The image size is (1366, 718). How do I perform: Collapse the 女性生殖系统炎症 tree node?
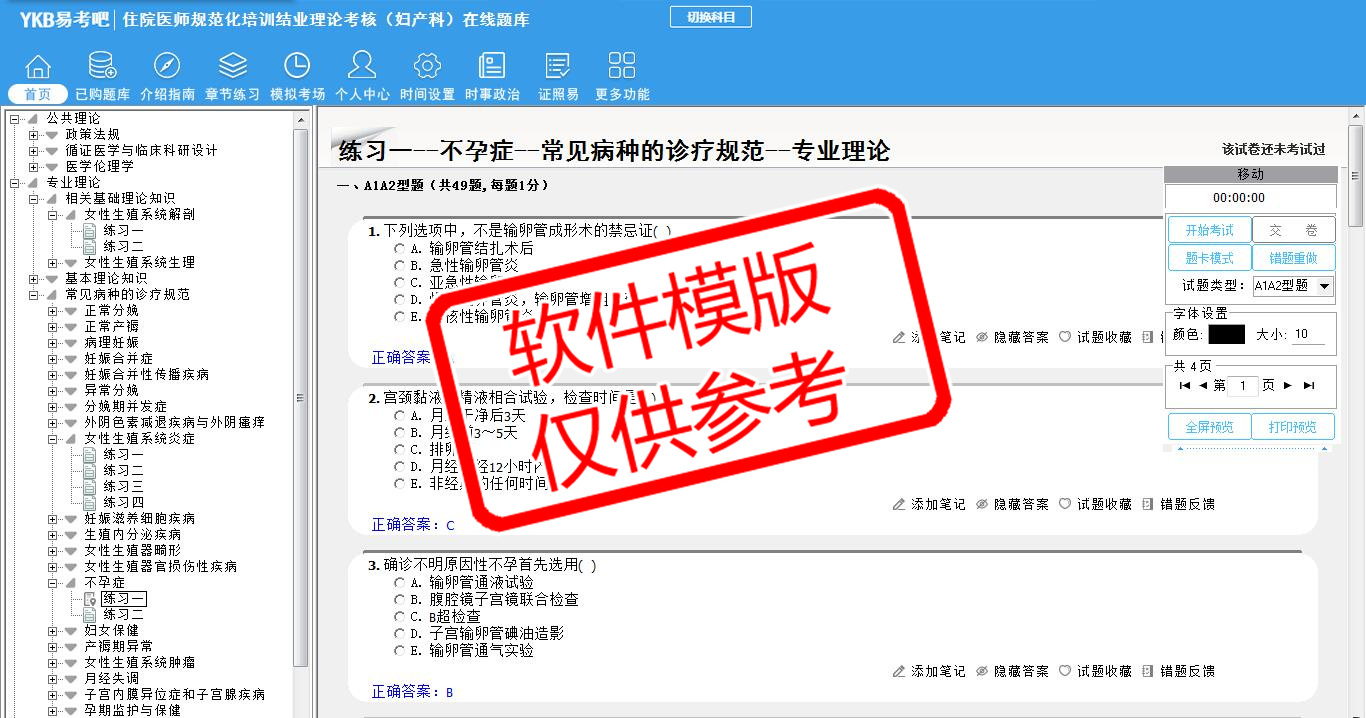(x=53, y=439)
